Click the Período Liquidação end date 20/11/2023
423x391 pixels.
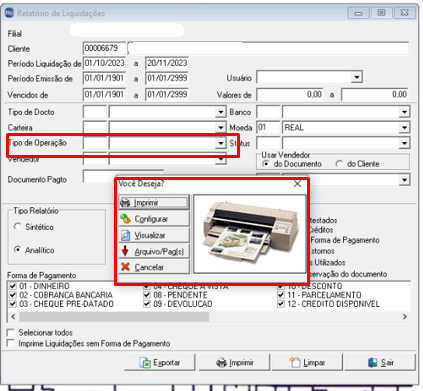(167, 63)
